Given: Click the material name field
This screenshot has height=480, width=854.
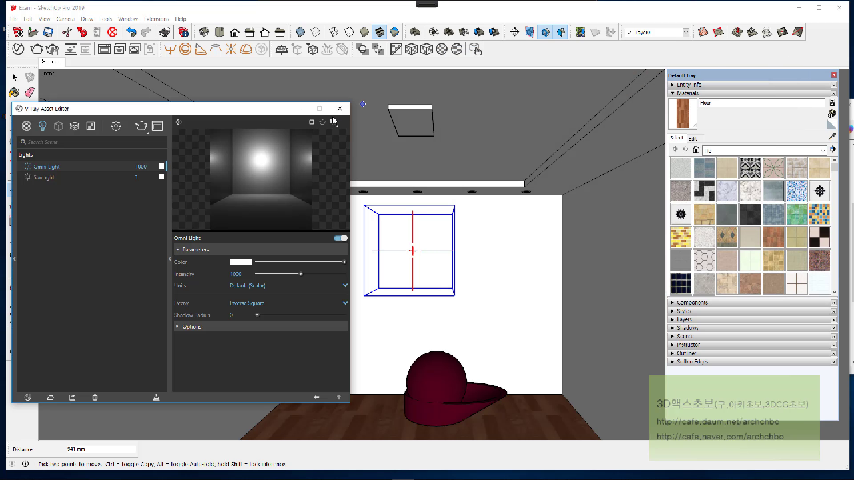Looking at the screenshot, I should 762,103.
